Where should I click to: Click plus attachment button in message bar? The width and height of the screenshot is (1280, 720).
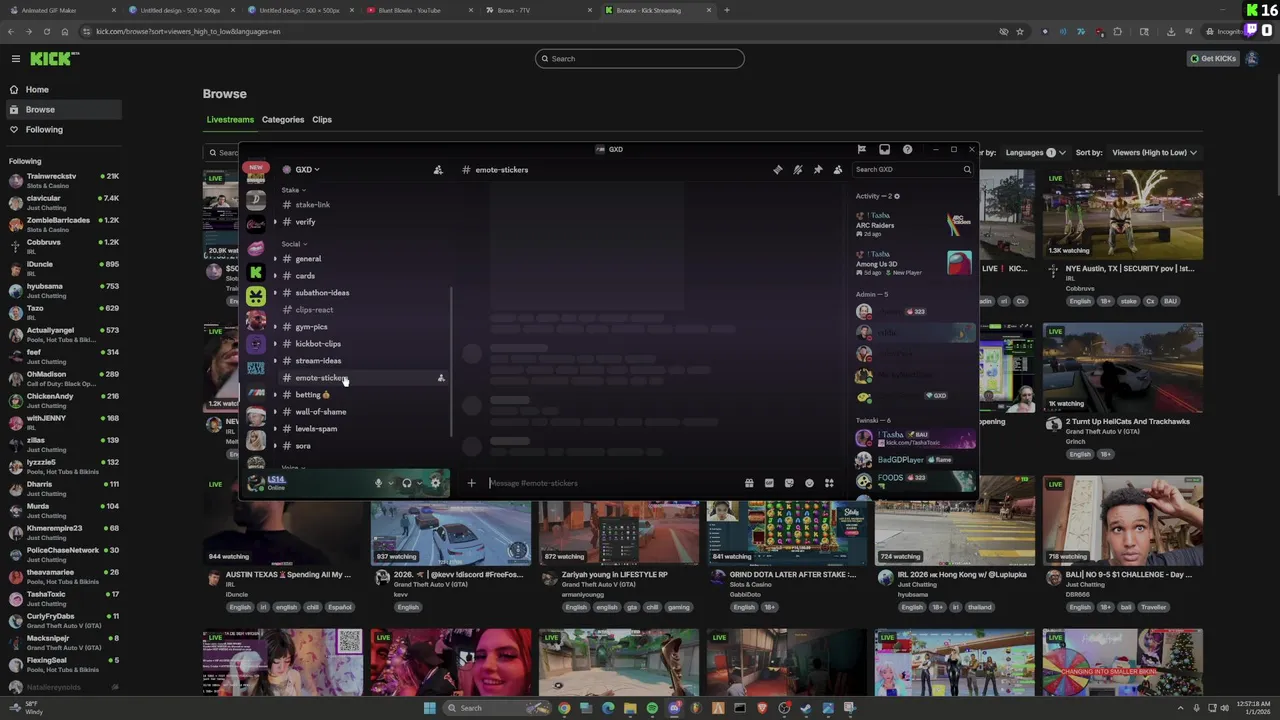471,483
